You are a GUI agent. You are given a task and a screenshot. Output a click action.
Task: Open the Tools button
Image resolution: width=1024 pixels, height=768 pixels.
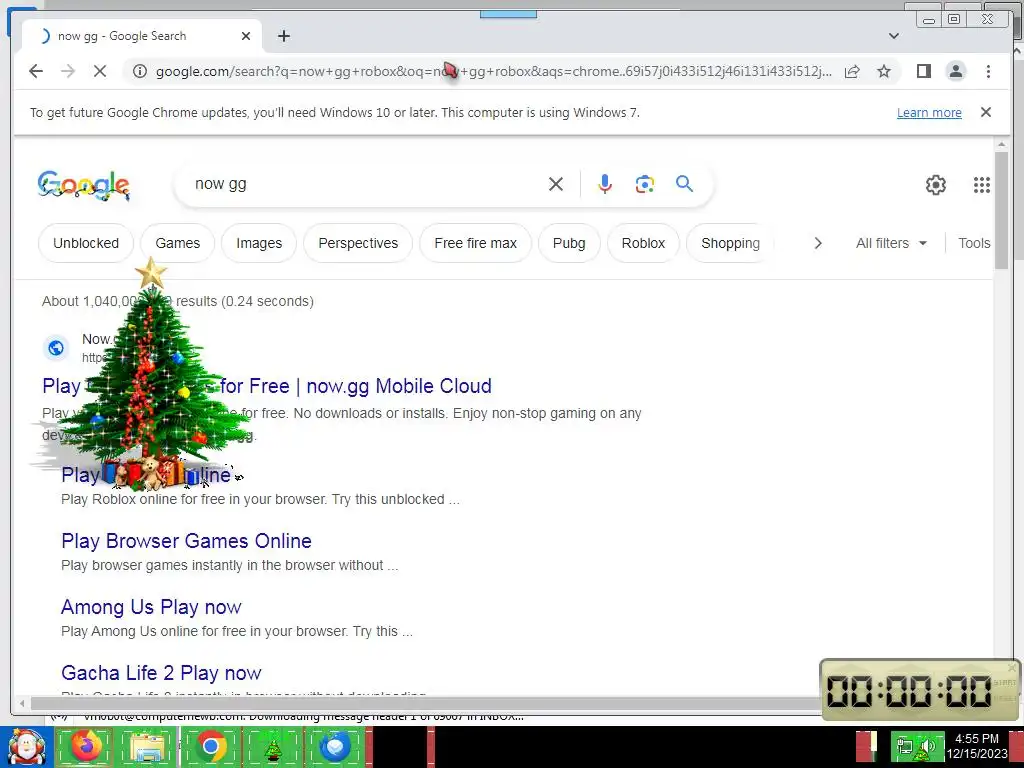[974, 243]
